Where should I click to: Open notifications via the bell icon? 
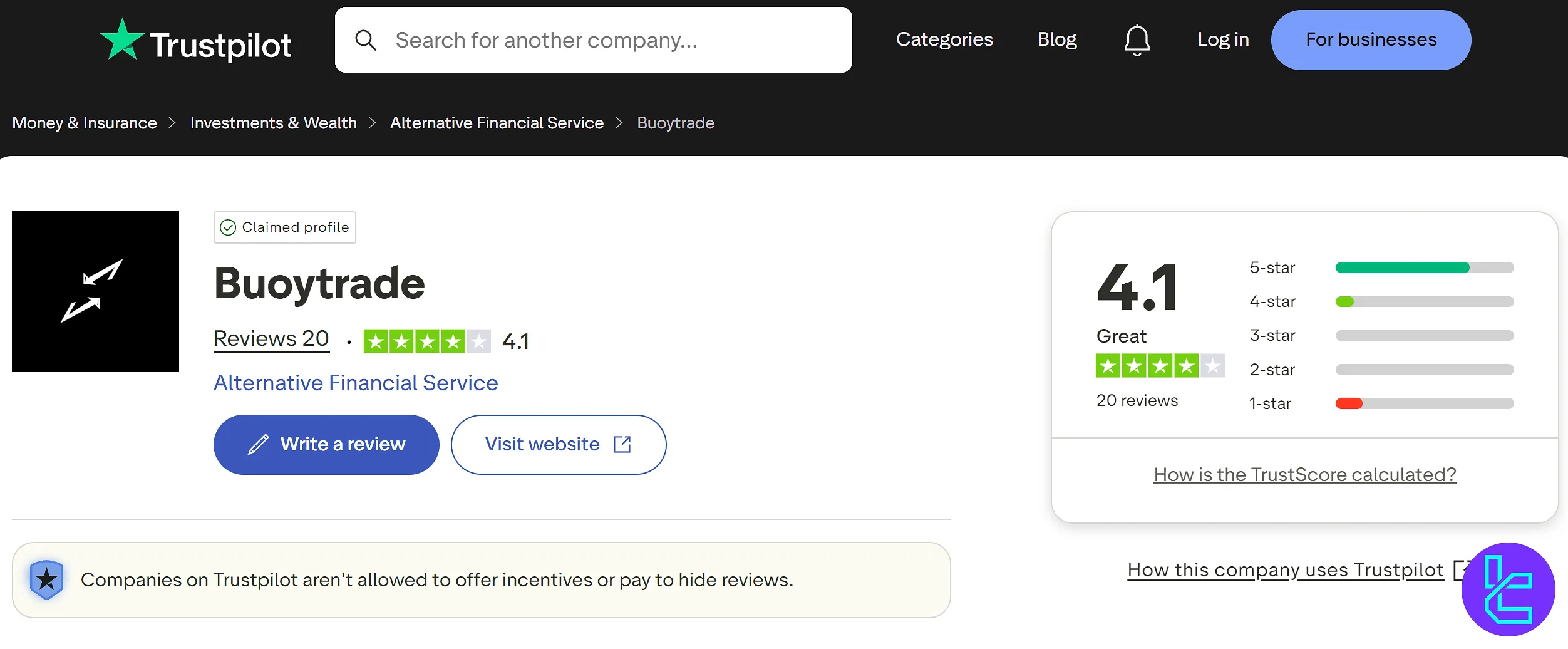pos(1137,39)
